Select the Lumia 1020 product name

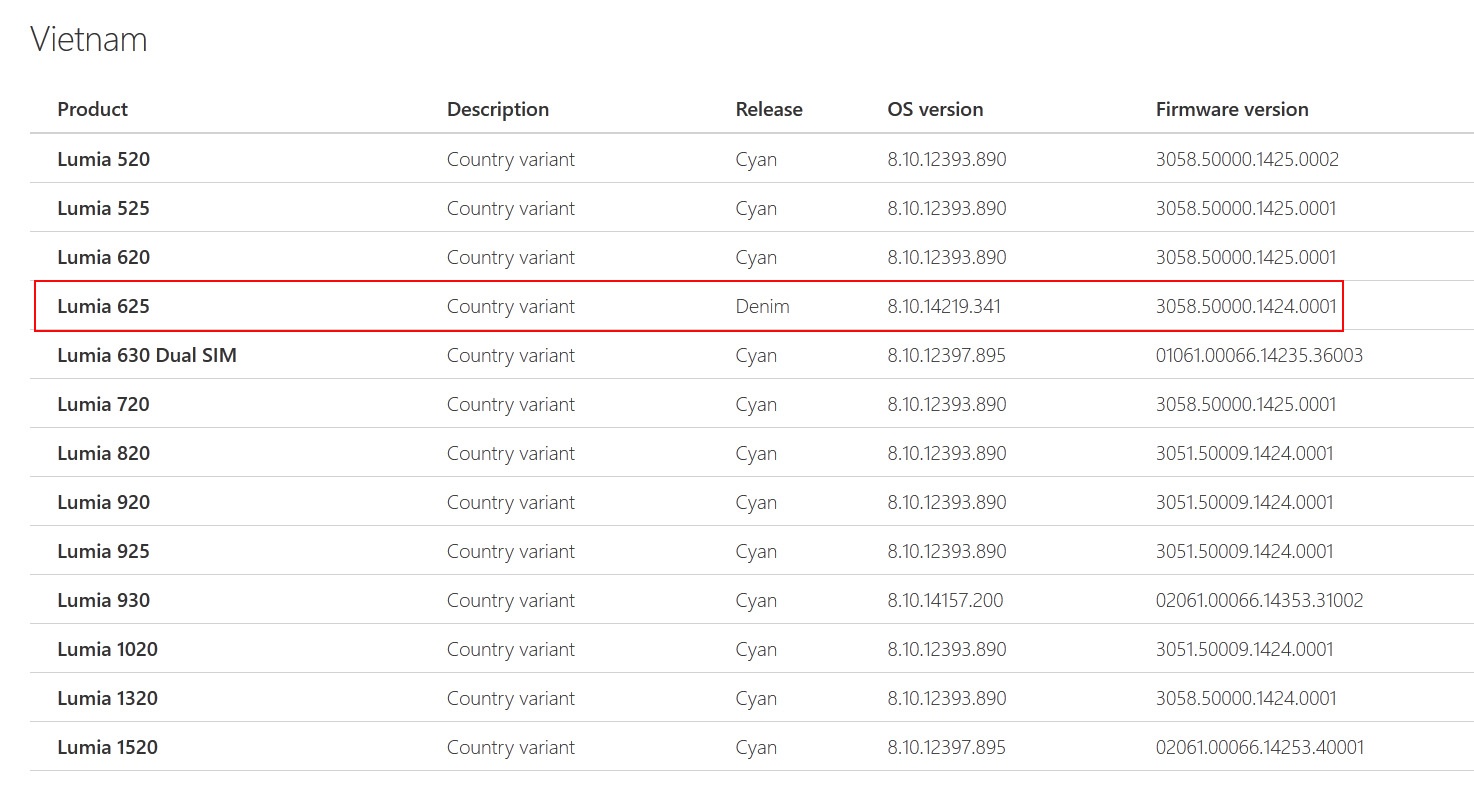[108, 649]
